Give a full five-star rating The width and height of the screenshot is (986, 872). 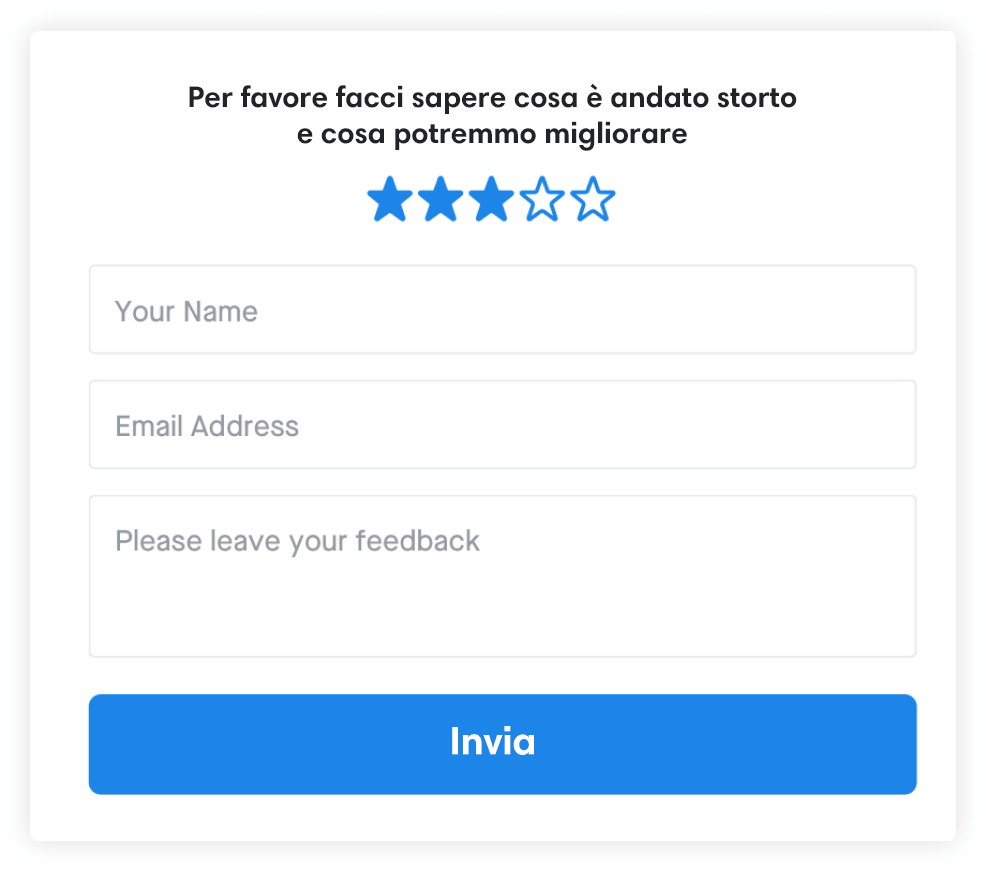[593, 200]
